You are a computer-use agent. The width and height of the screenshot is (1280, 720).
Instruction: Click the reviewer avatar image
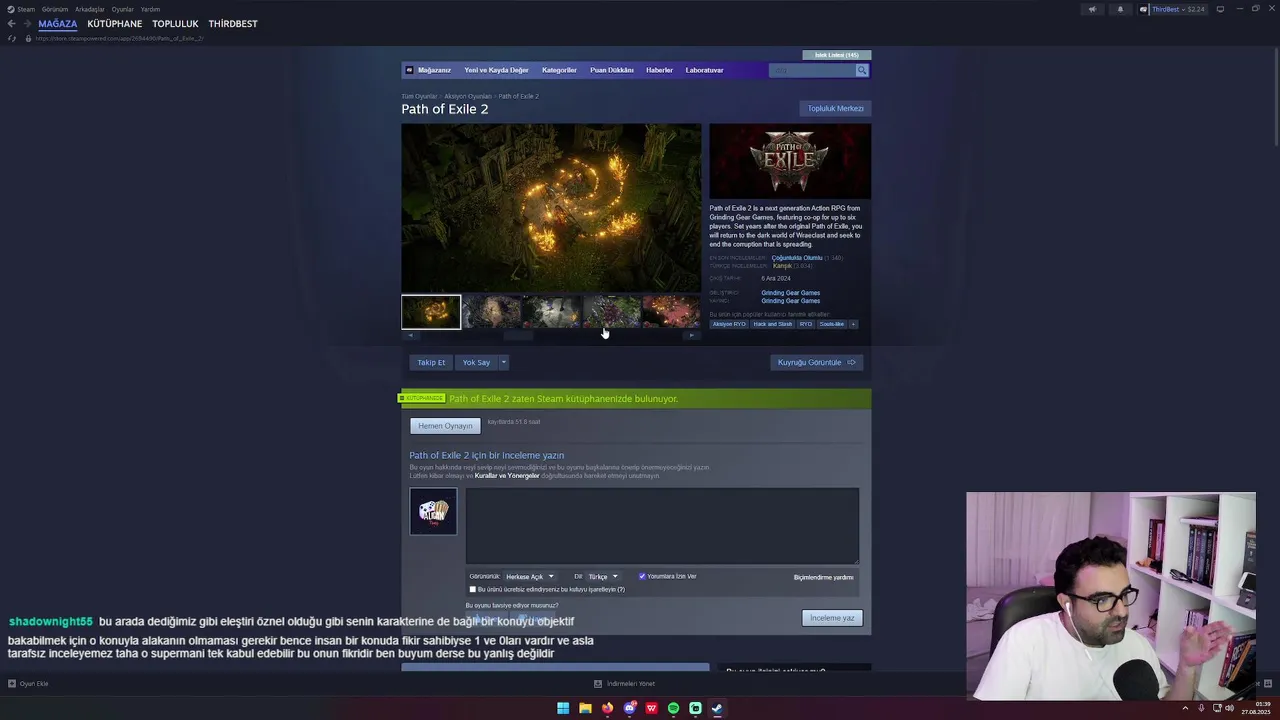coord(433,511)
